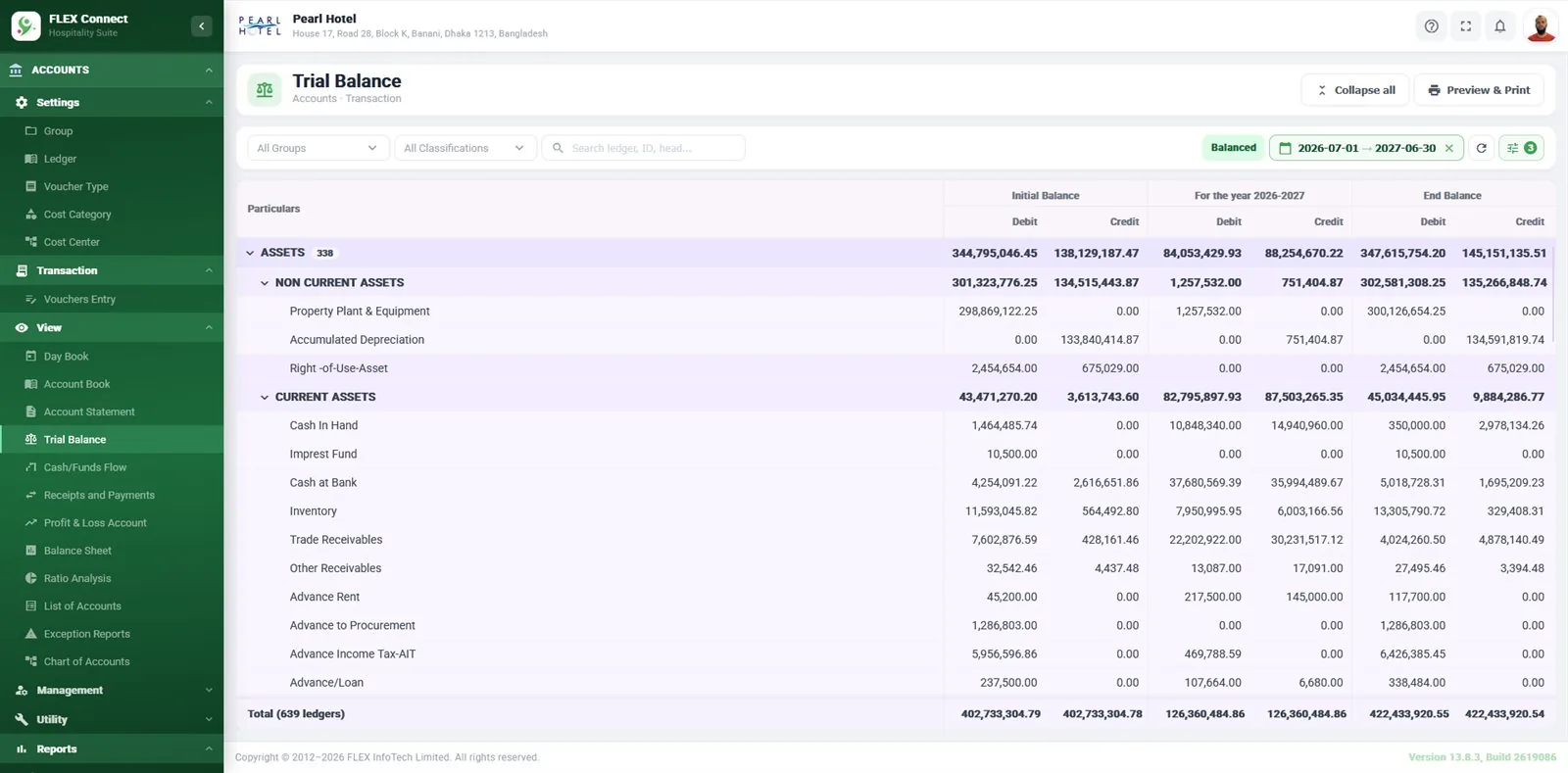The height and width of the screenshot is (773, 1568).
Task: Click the Trial Balance scale icon
Action: pyautogui.click(x=265, y=89)
